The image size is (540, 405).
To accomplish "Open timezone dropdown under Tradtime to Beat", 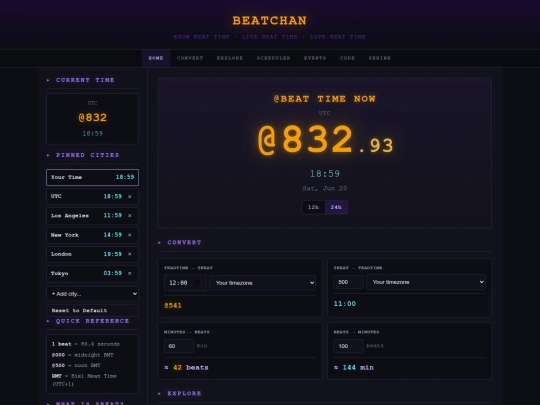I will click(x=262, y=283).
